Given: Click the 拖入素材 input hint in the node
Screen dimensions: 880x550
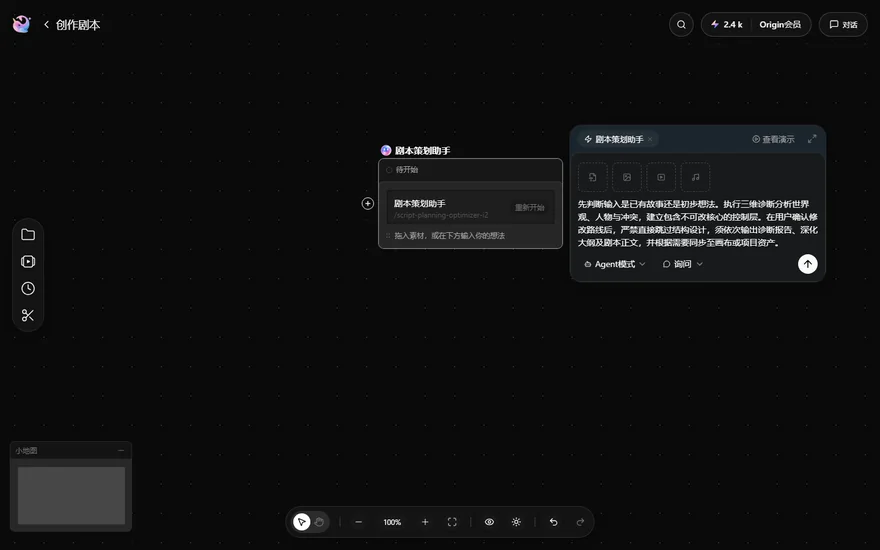Looking at the screenshot, I should (449, 236).
